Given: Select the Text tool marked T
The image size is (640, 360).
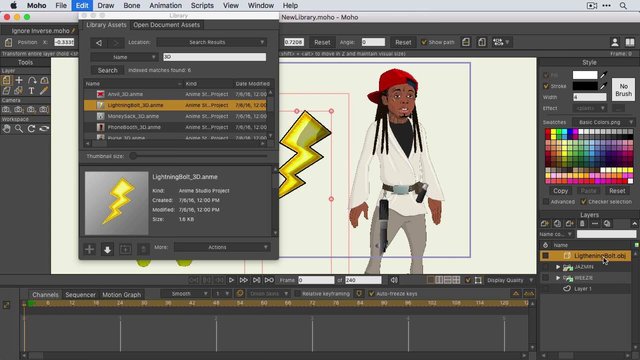Looking at the screenshot, I should [31, 91].
